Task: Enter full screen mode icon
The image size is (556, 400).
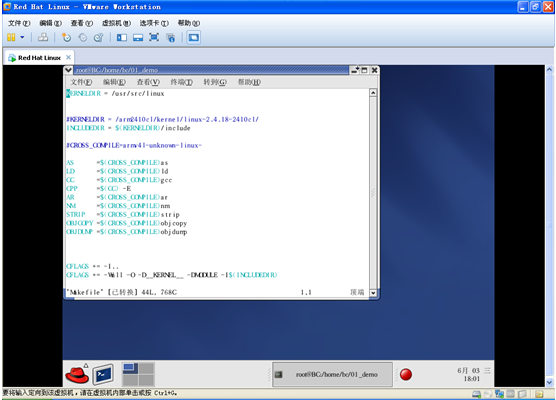Action: pyautogui.click(x=154, y=37)
